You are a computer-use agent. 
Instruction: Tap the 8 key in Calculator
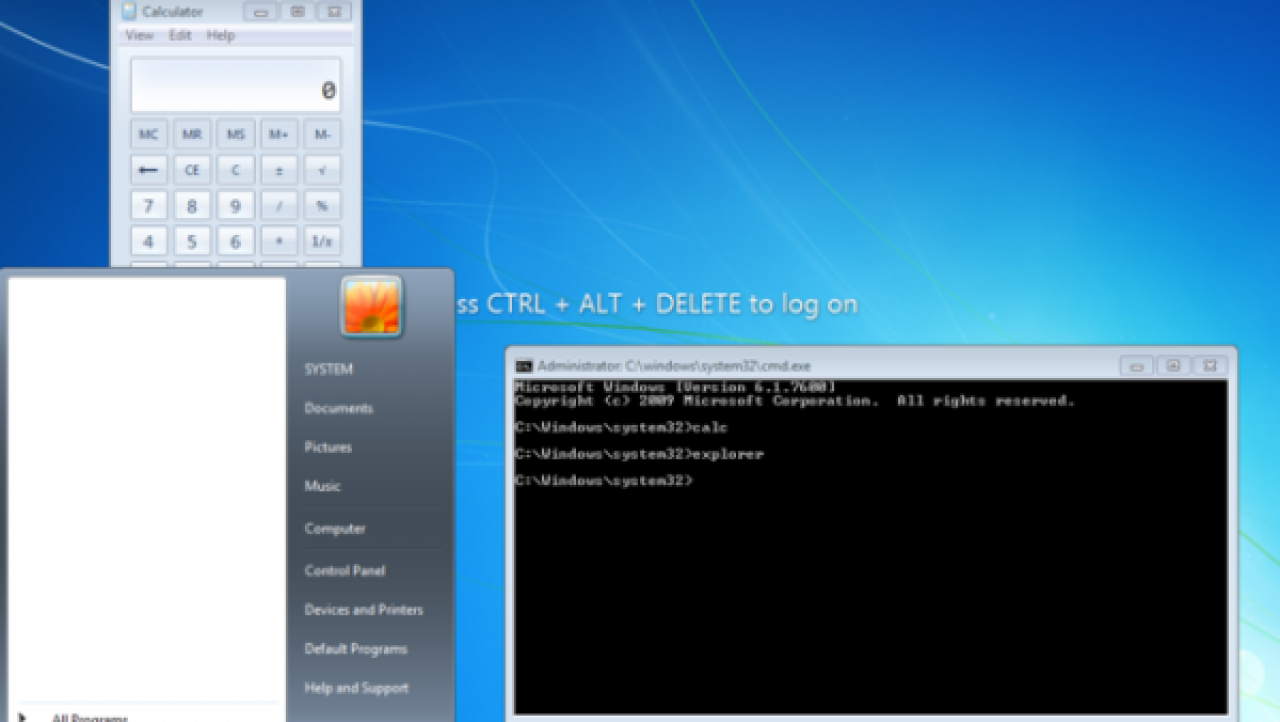click(192, 206)
